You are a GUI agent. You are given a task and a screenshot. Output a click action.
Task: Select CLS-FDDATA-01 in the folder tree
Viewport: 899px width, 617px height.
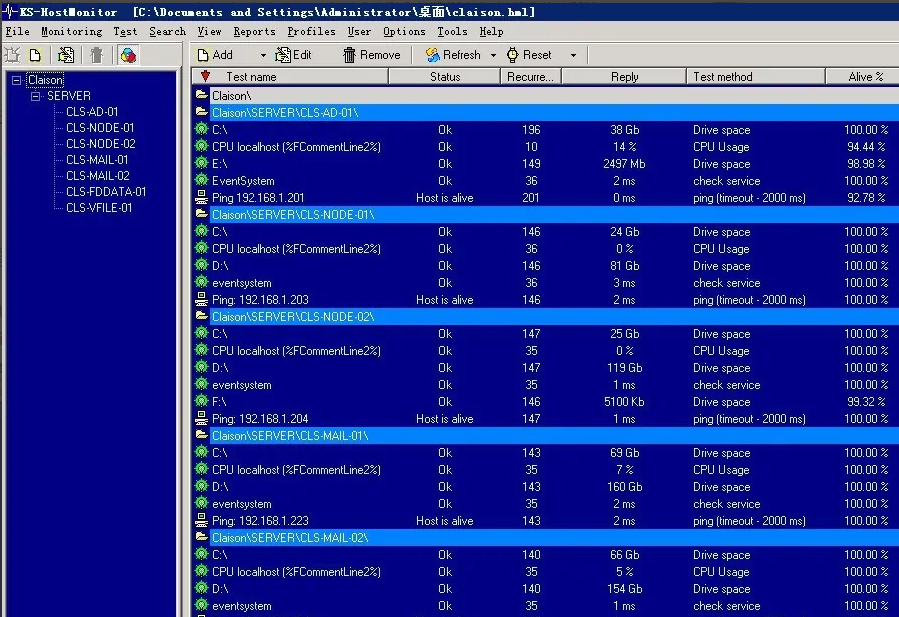[106, 192]
